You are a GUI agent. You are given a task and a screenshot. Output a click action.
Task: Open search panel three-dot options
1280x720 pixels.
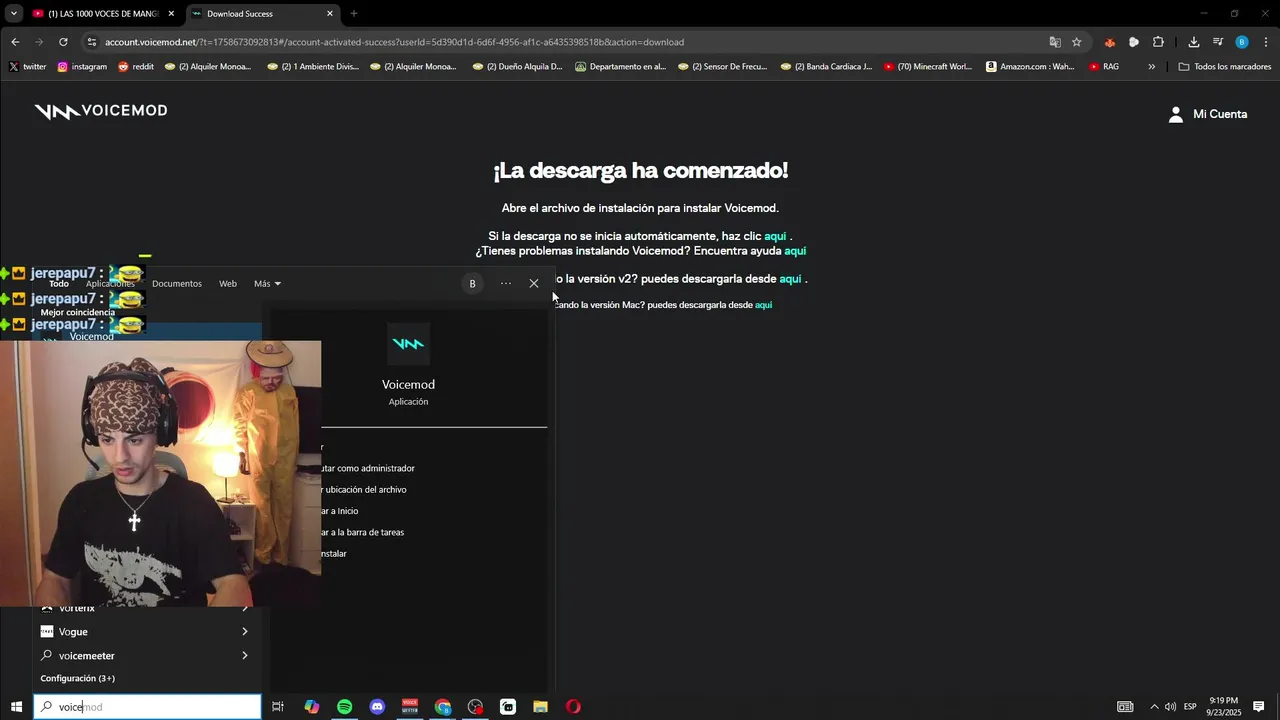506,284
